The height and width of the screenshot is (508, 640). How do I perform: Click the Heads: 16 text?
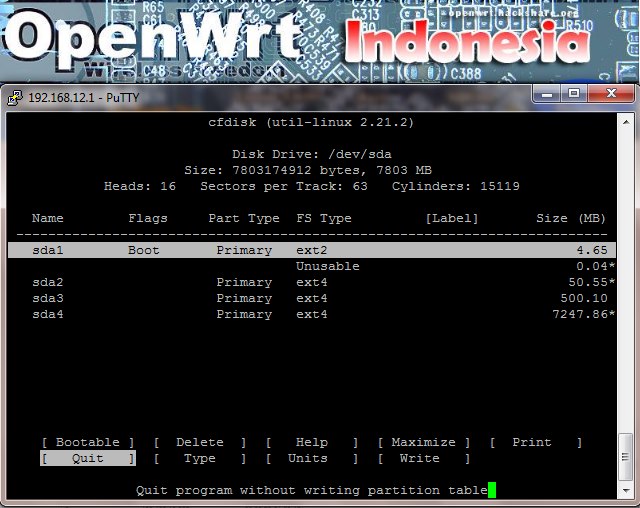(x=140, y=186)
